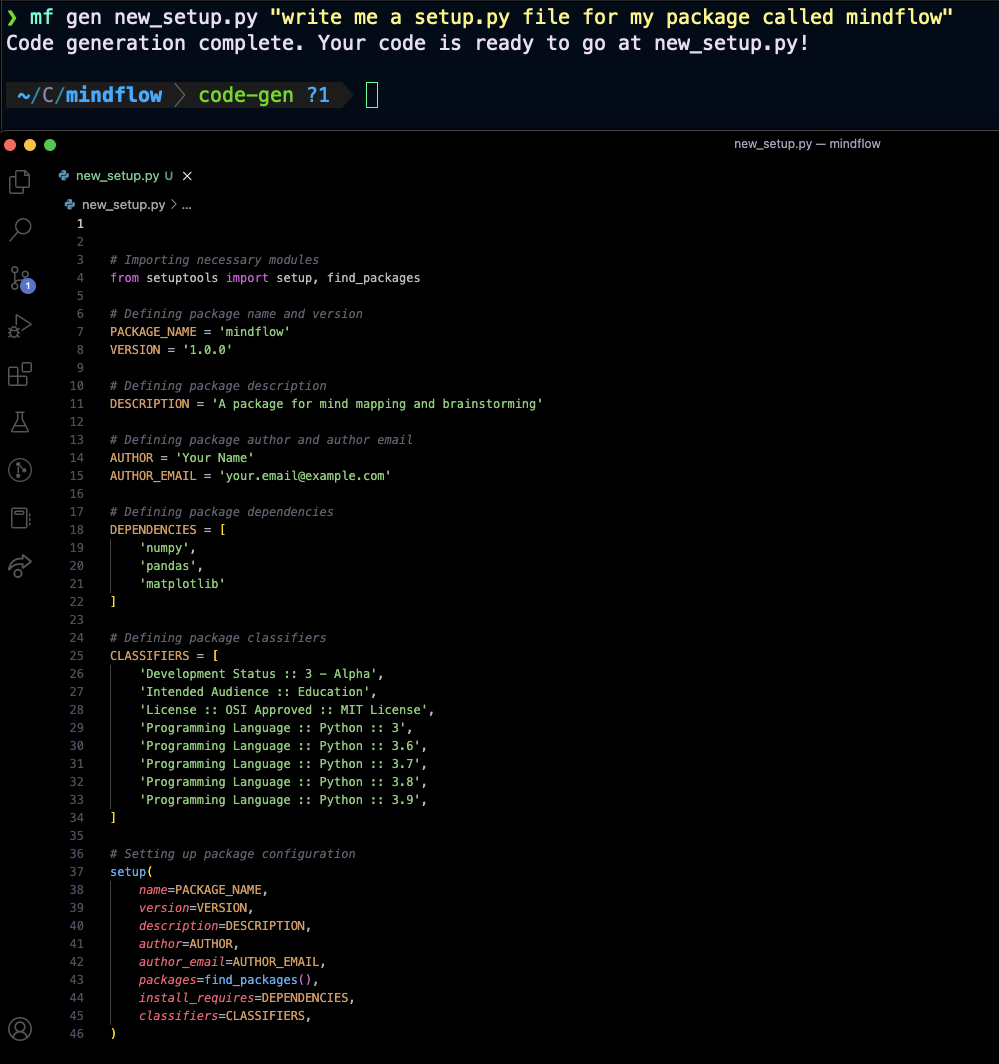Click the circular Git graph icon in sidebar
The width and height of the screenshot is (999, 1064).
pos(20,470)
